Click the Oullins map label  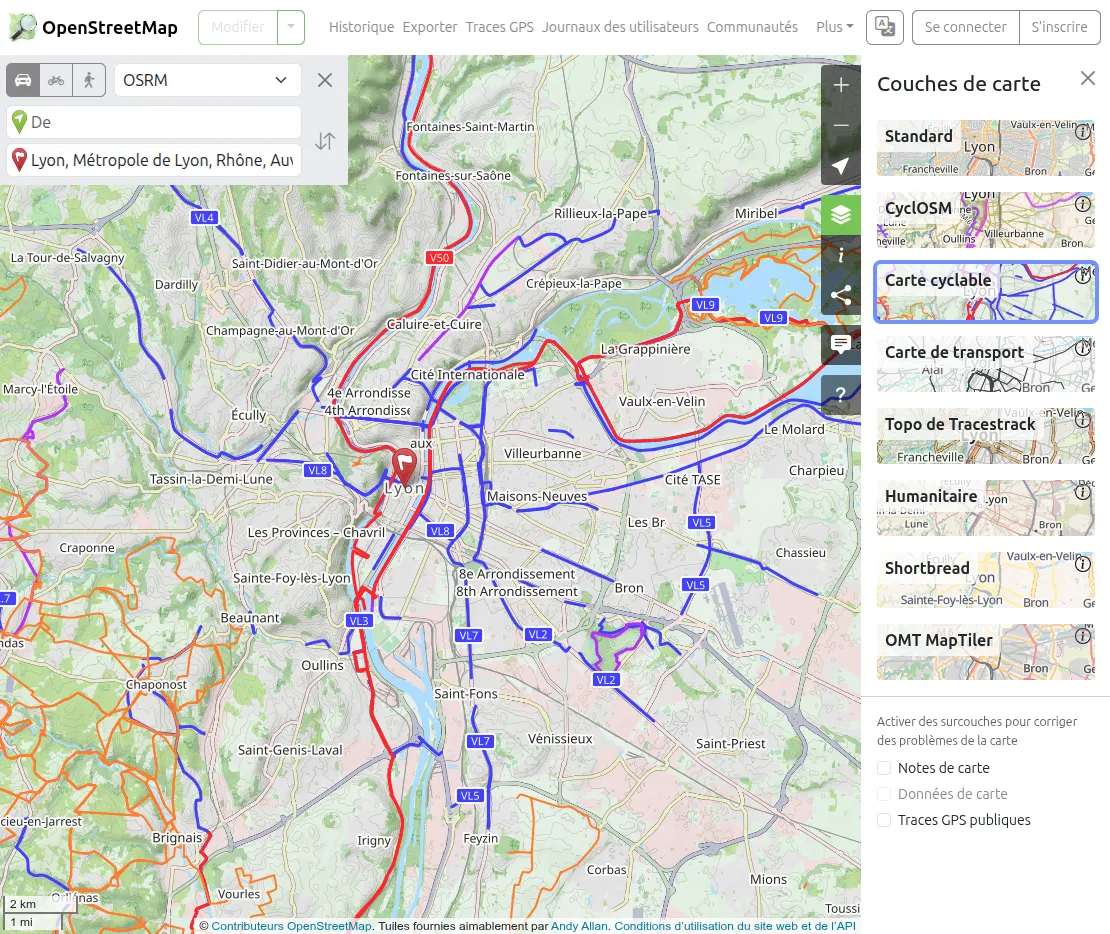pos(322,665)
